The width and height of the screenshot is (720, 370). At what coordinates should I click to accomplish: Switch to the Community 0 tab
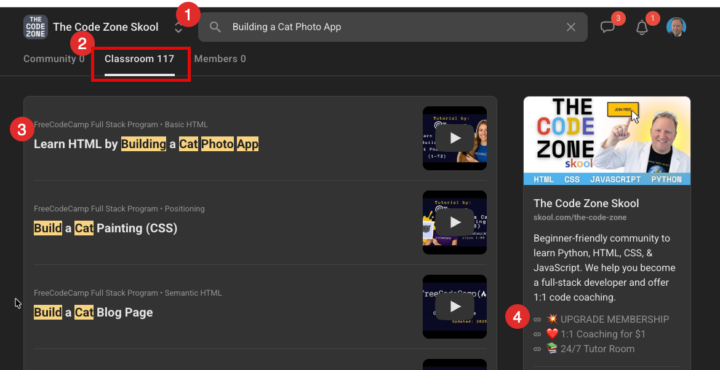54,59
